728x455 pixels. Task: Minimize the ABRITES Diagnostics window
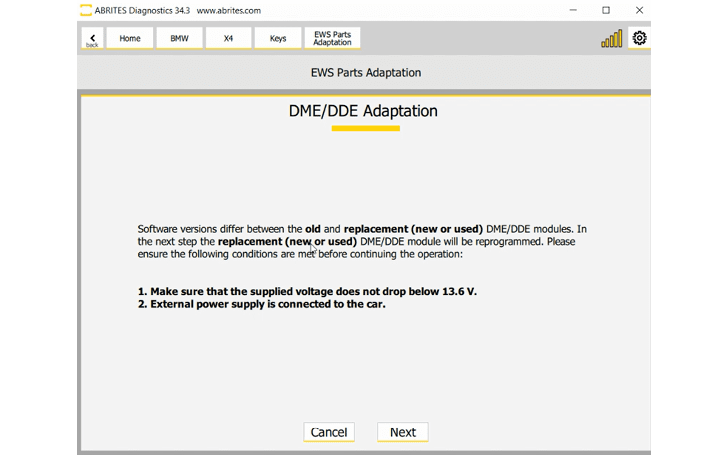coord(572,10)
